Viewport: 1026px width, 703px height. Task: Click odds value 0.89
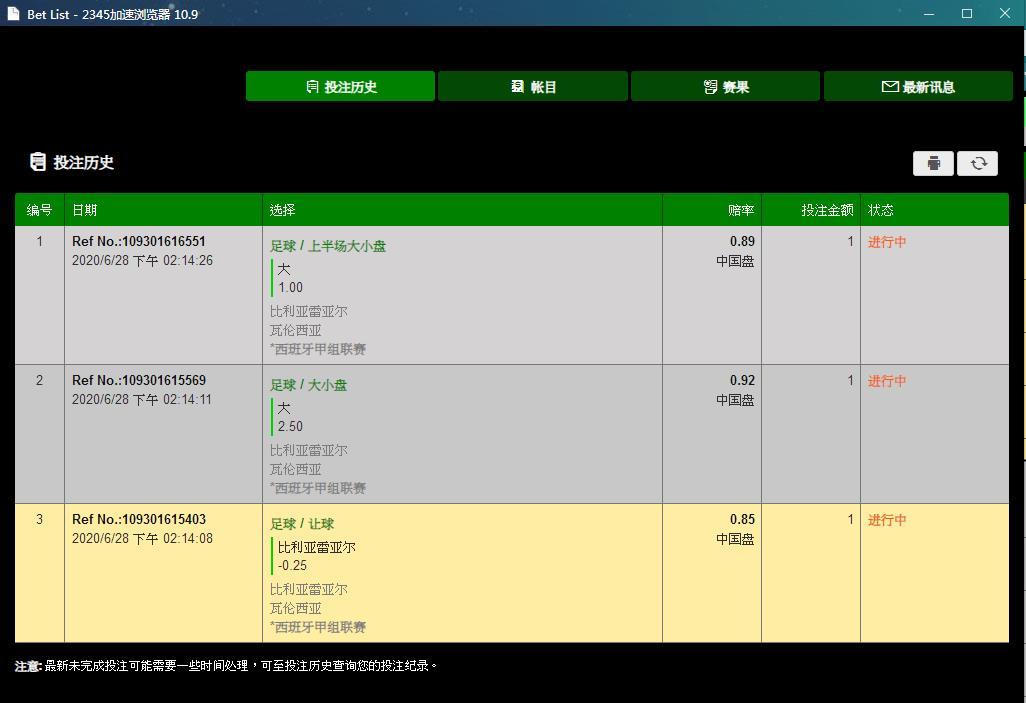coord(742,242)
